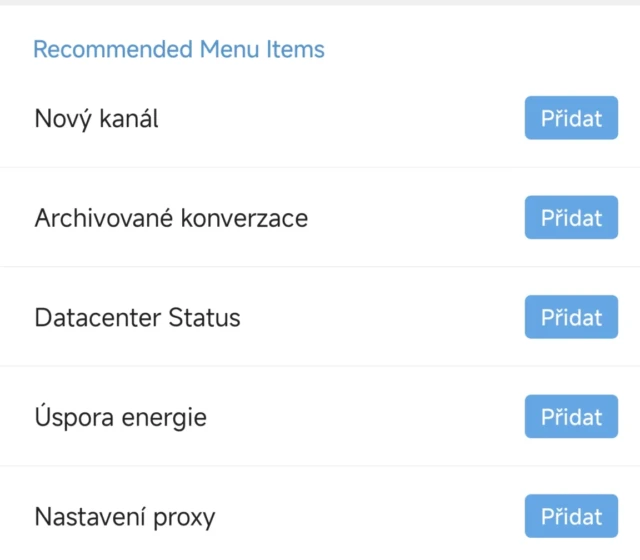Click the Archivované konverzace text

pos(171,217)
